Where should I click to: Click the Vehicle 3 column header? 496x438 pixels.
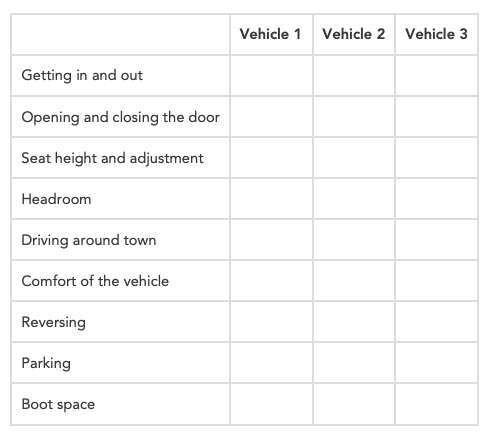[x=436, y=34]
